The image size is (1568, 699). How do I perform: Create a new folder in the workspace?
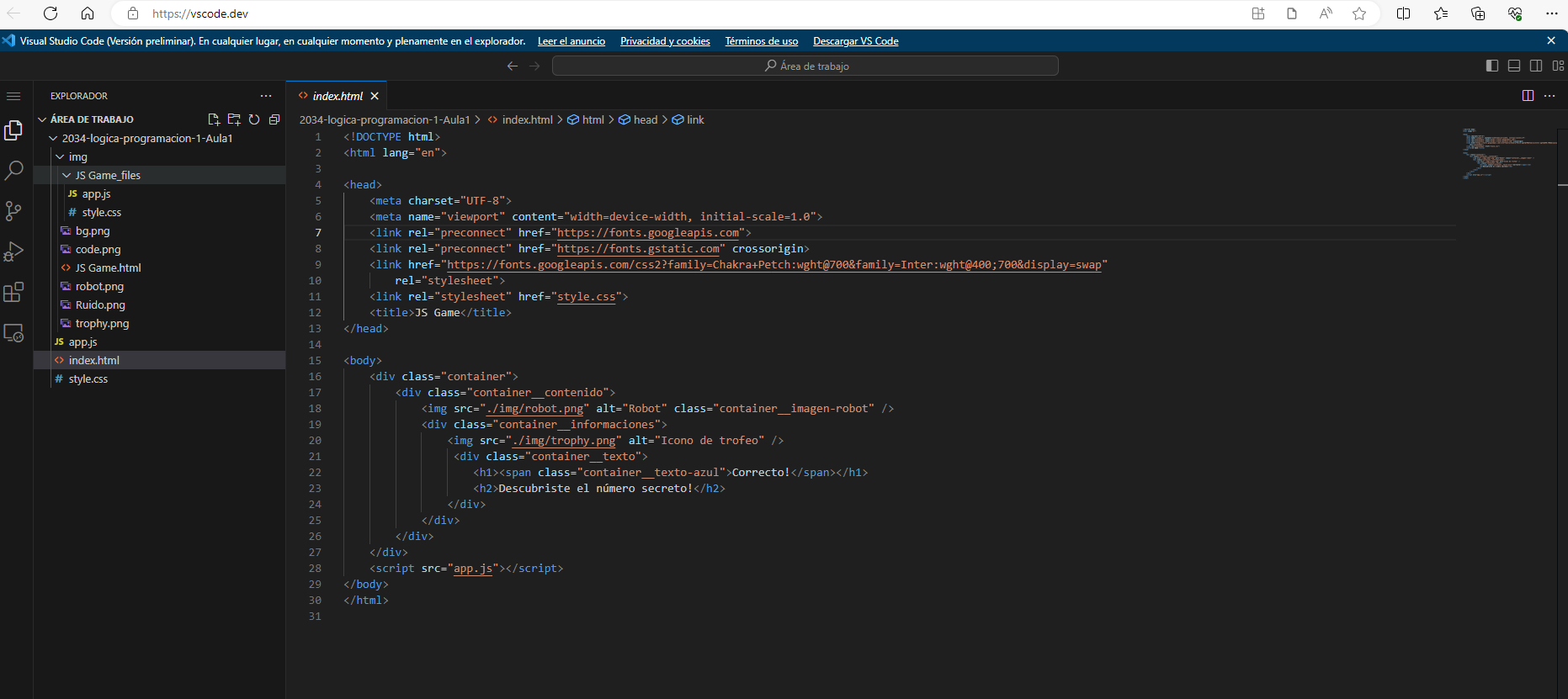(x=234, y=119)
